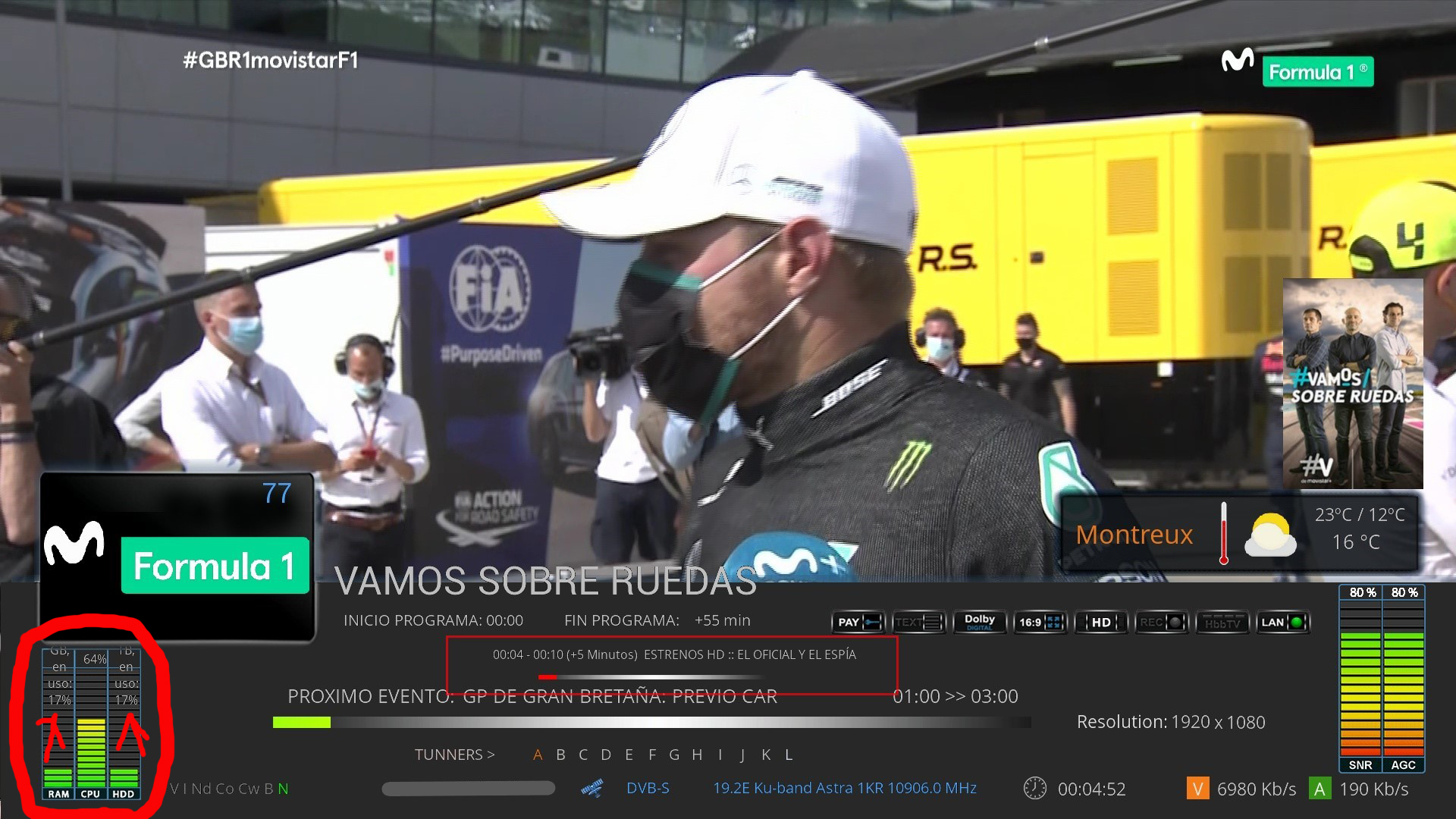Screen dimensions: 1456x819
Task: Click the '19.2E Ku-band Astra 1KR 10906.0 MHz' text
Action: coord(845,788)
